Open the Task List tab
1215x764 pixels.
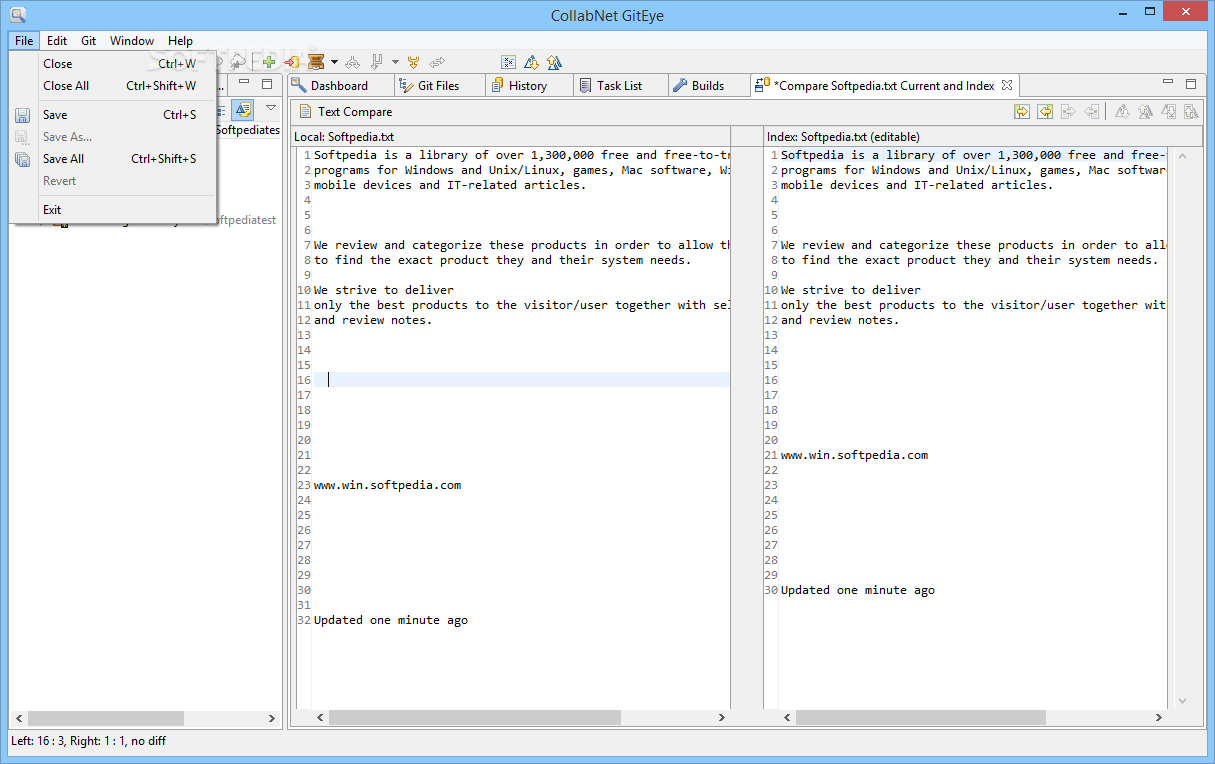point(619,86)
